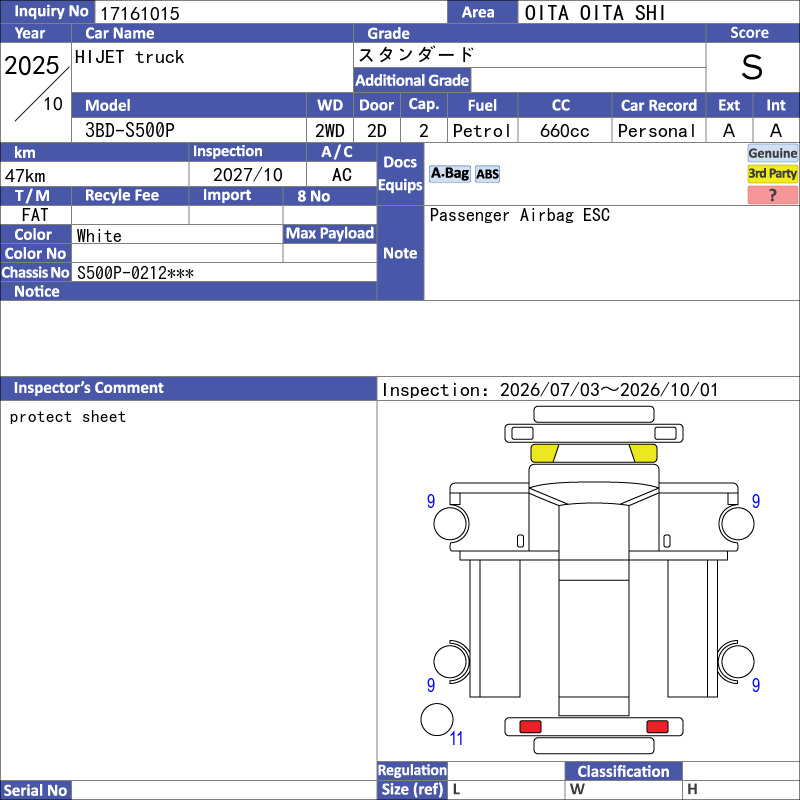Click the spare tire circle marked 11

(x=437, y=719)
